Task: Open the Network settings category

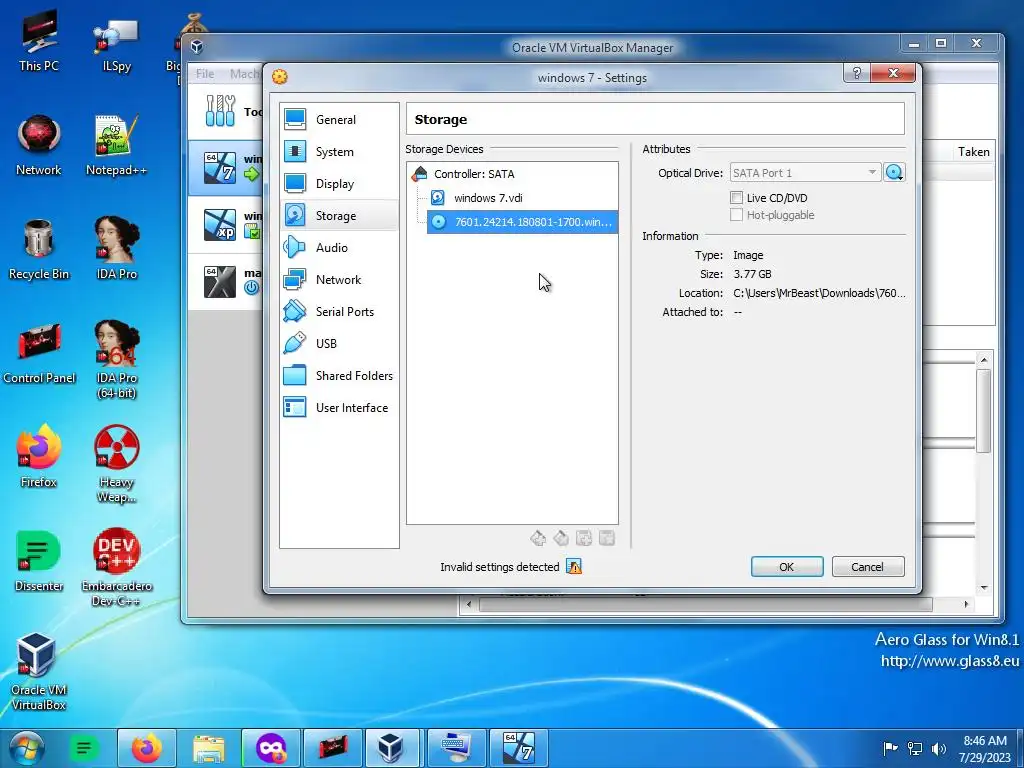Action: [339, 280]
